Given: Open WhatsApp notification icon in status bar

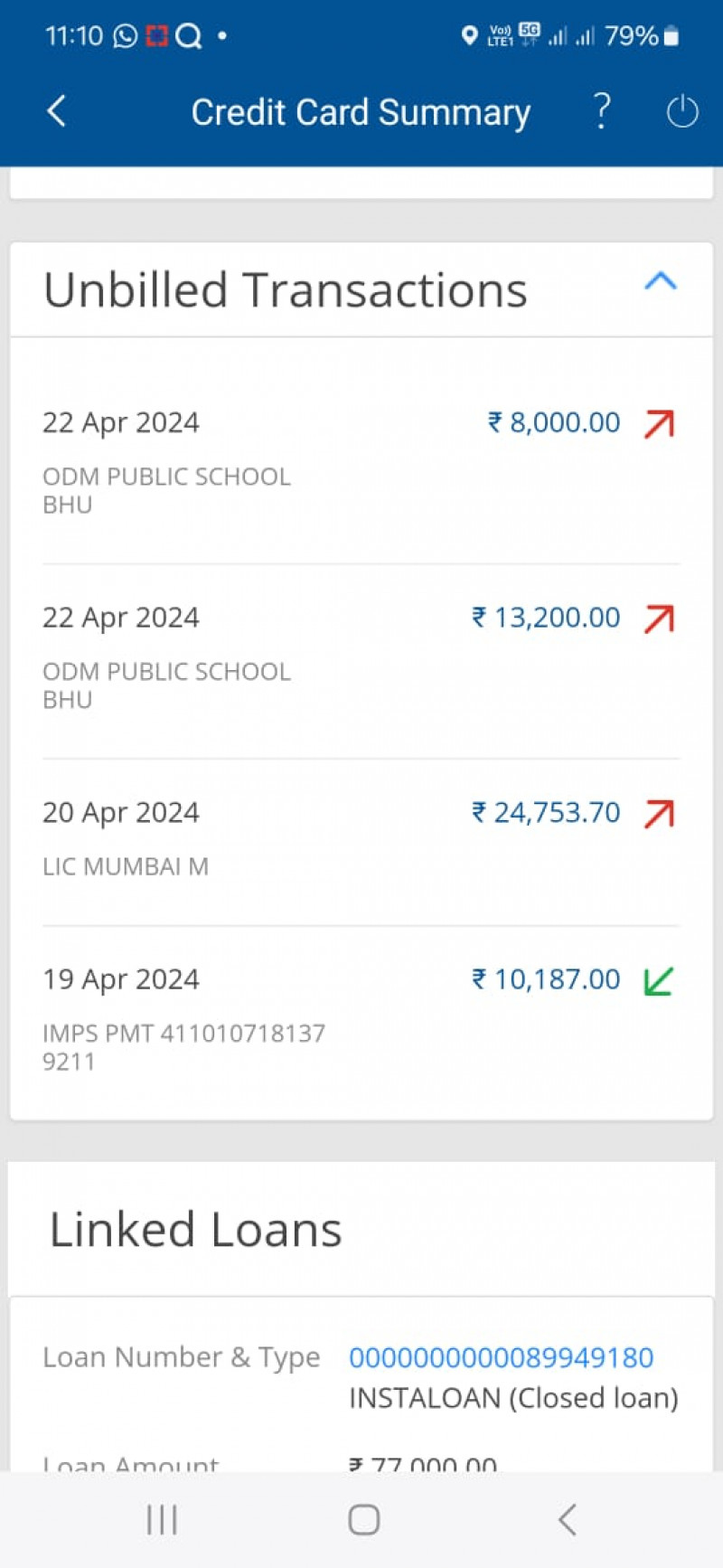Looking at the screenshot, I should [126, 36].
